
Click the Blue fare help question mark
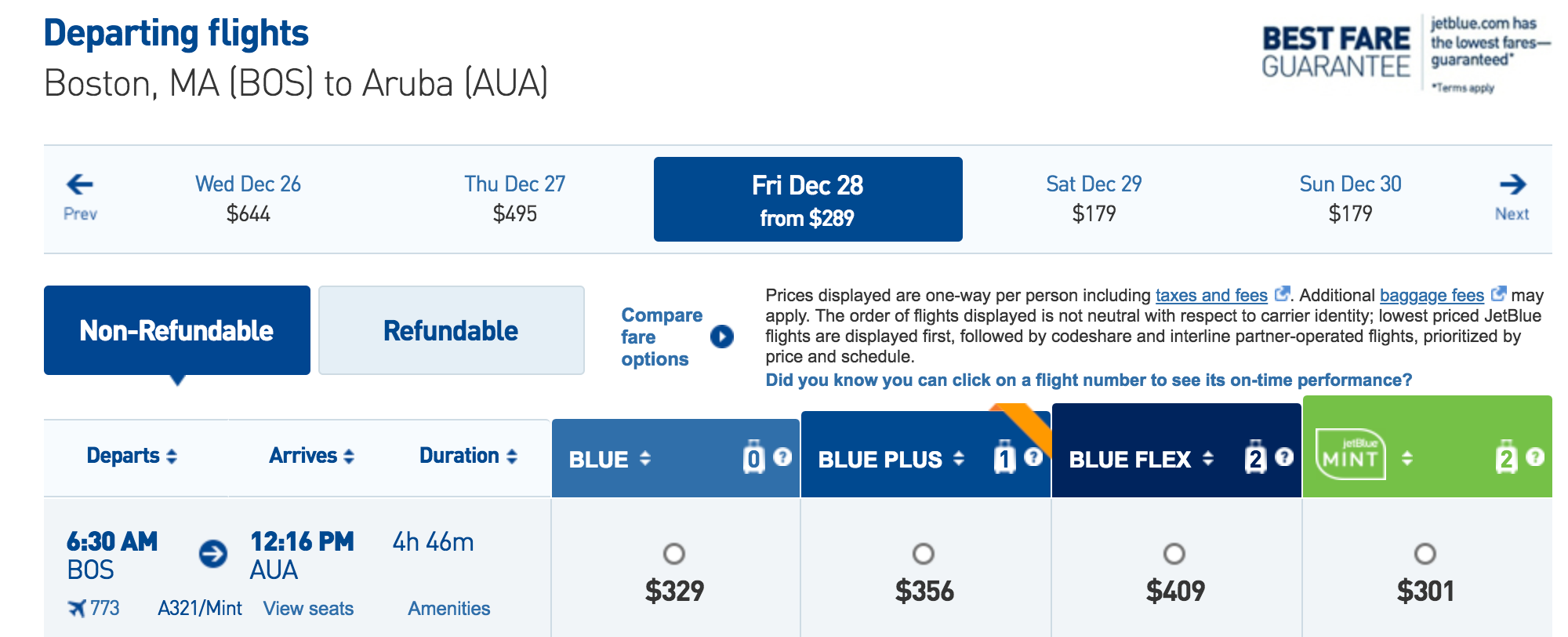[782, 457]
